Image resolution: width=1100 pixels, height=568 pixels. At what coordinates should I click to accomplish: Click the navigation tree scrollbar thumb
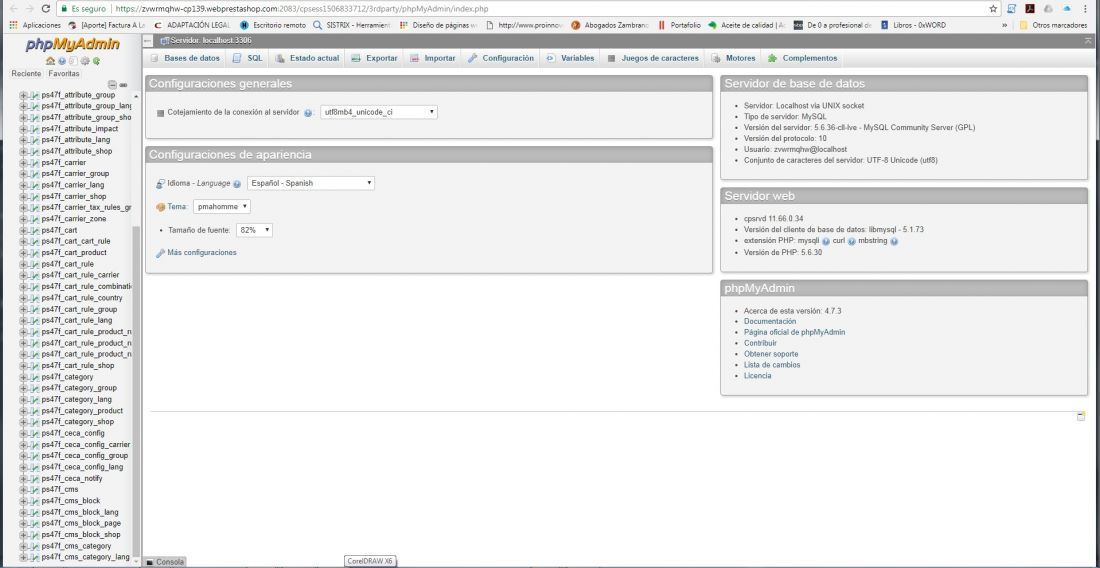(136, 393)
